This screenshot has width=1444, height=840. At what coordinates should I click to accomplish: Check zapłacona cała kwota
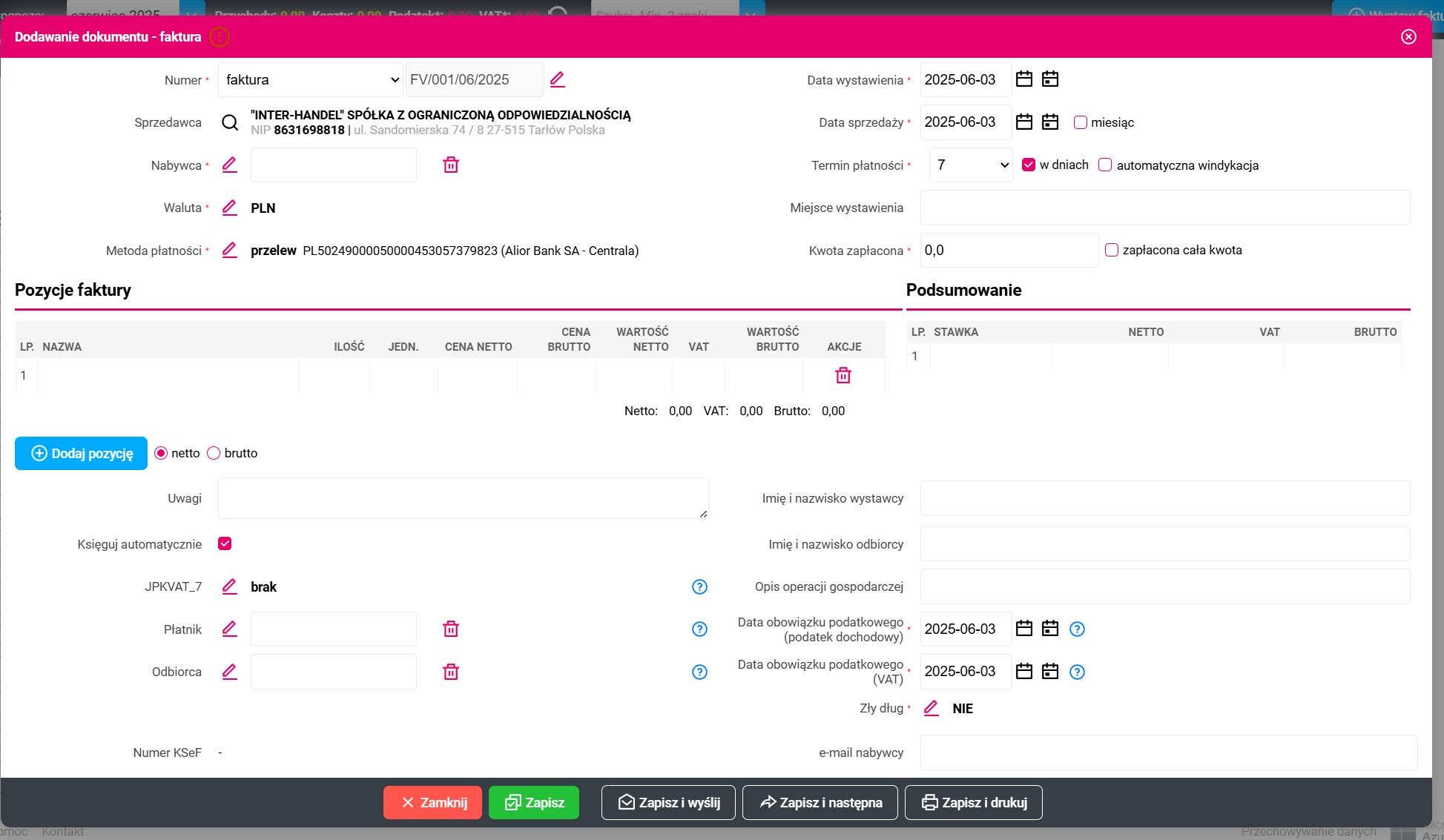coord(1112,251)
